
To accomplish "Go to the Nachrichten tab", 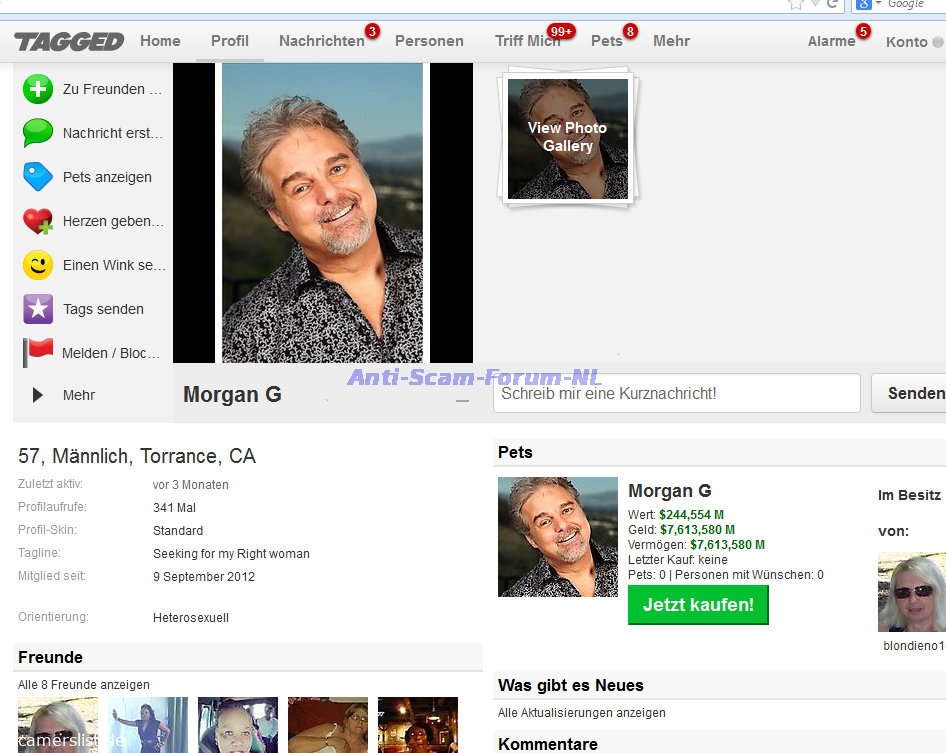I will (x=321, y=41).
